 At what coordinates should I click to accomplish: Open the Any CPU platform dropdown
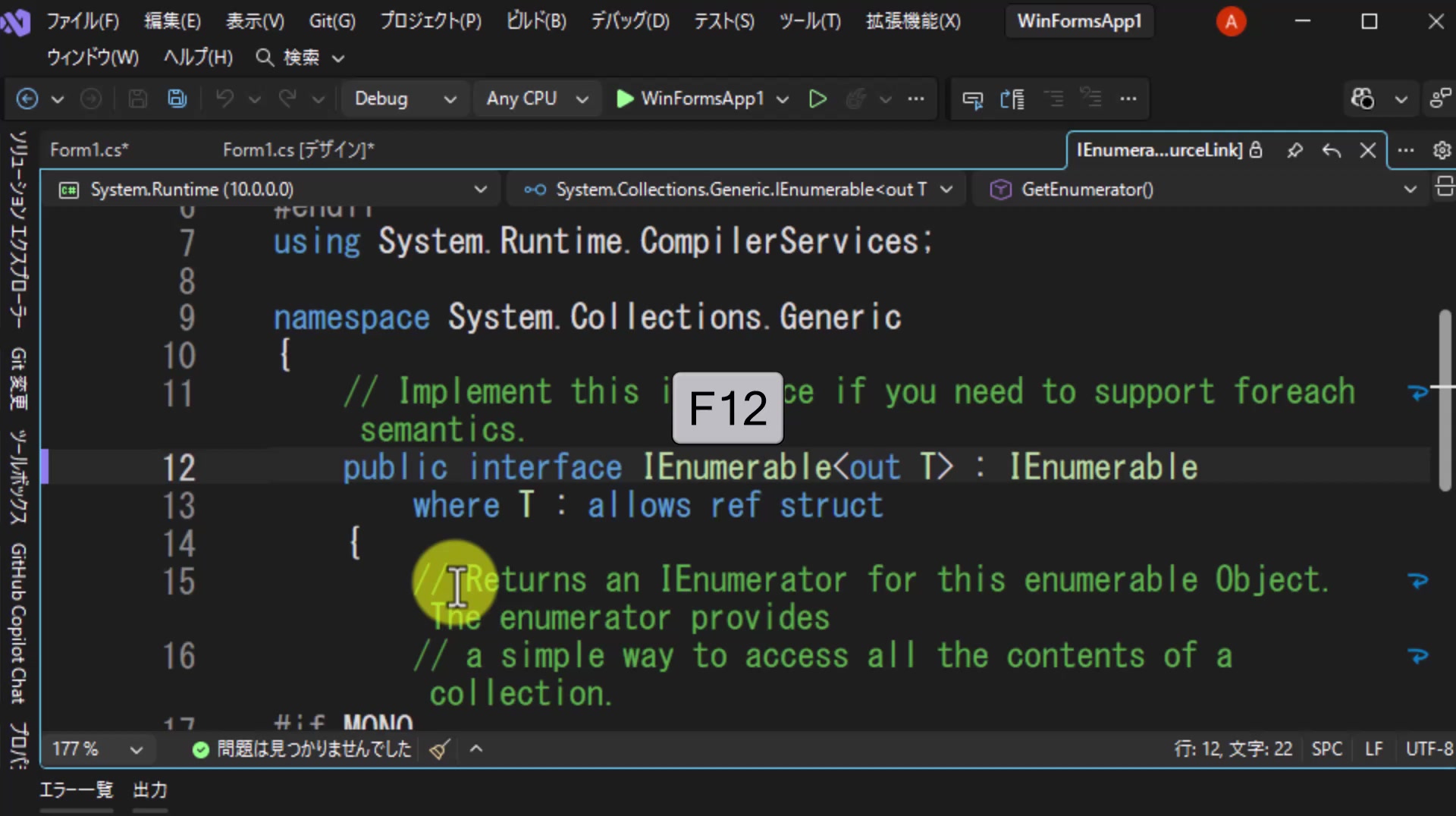tap(537, 99)
